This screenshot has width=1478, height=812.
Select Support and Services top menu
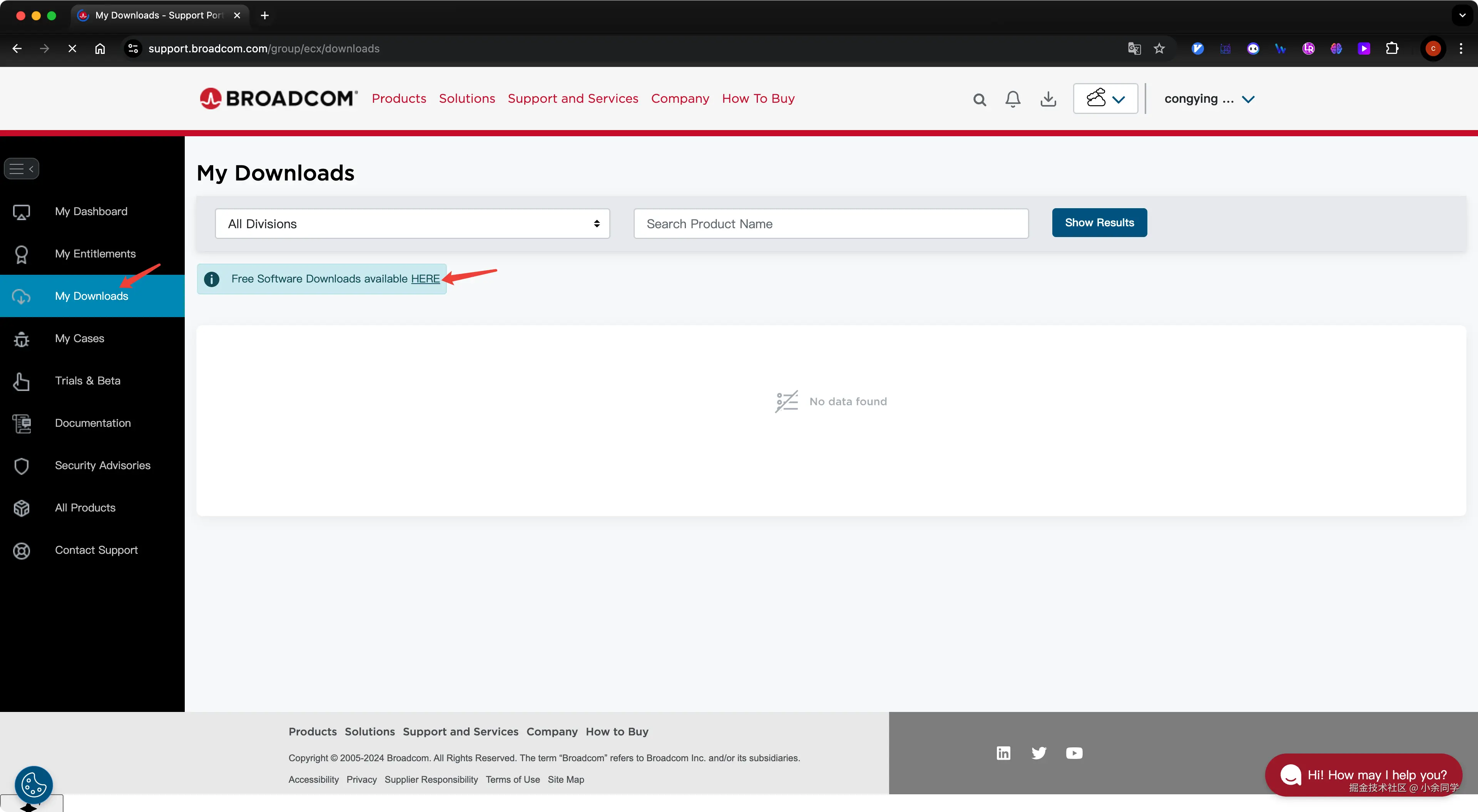573,99
